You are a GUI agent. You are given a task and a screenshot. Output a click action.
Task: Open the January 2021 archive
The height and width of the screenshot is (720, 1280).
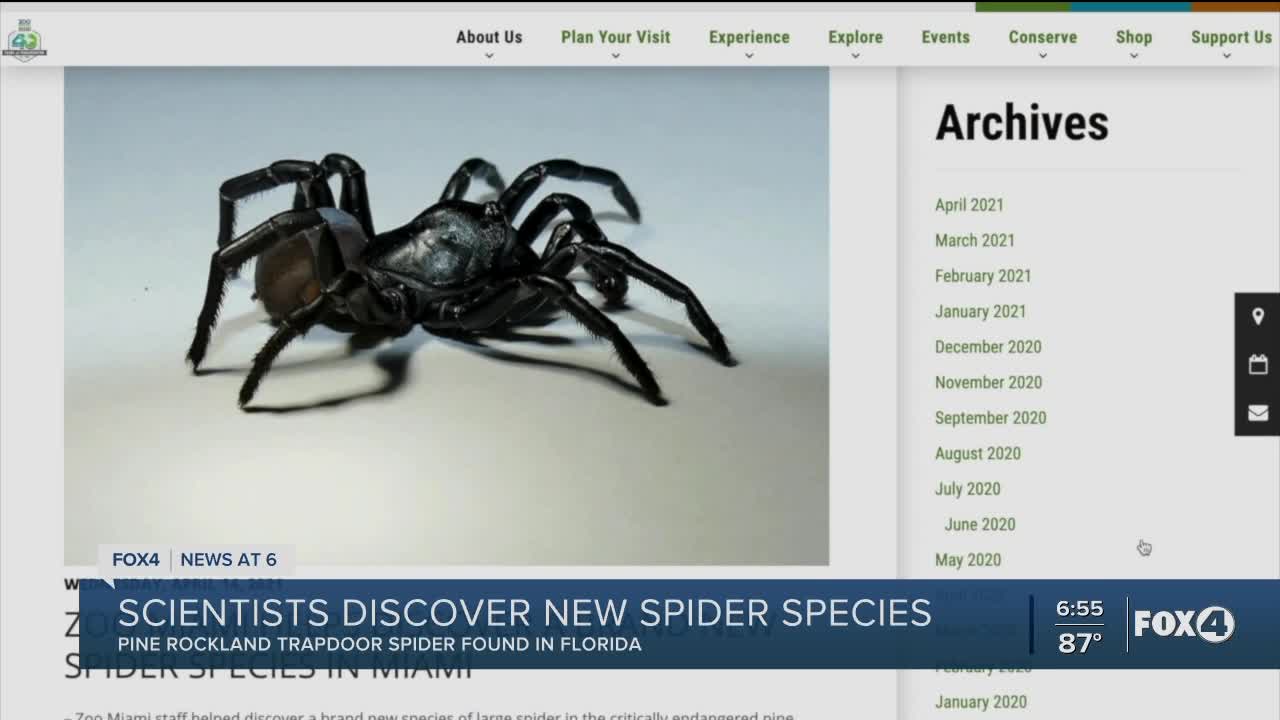(x=980, y=311)
